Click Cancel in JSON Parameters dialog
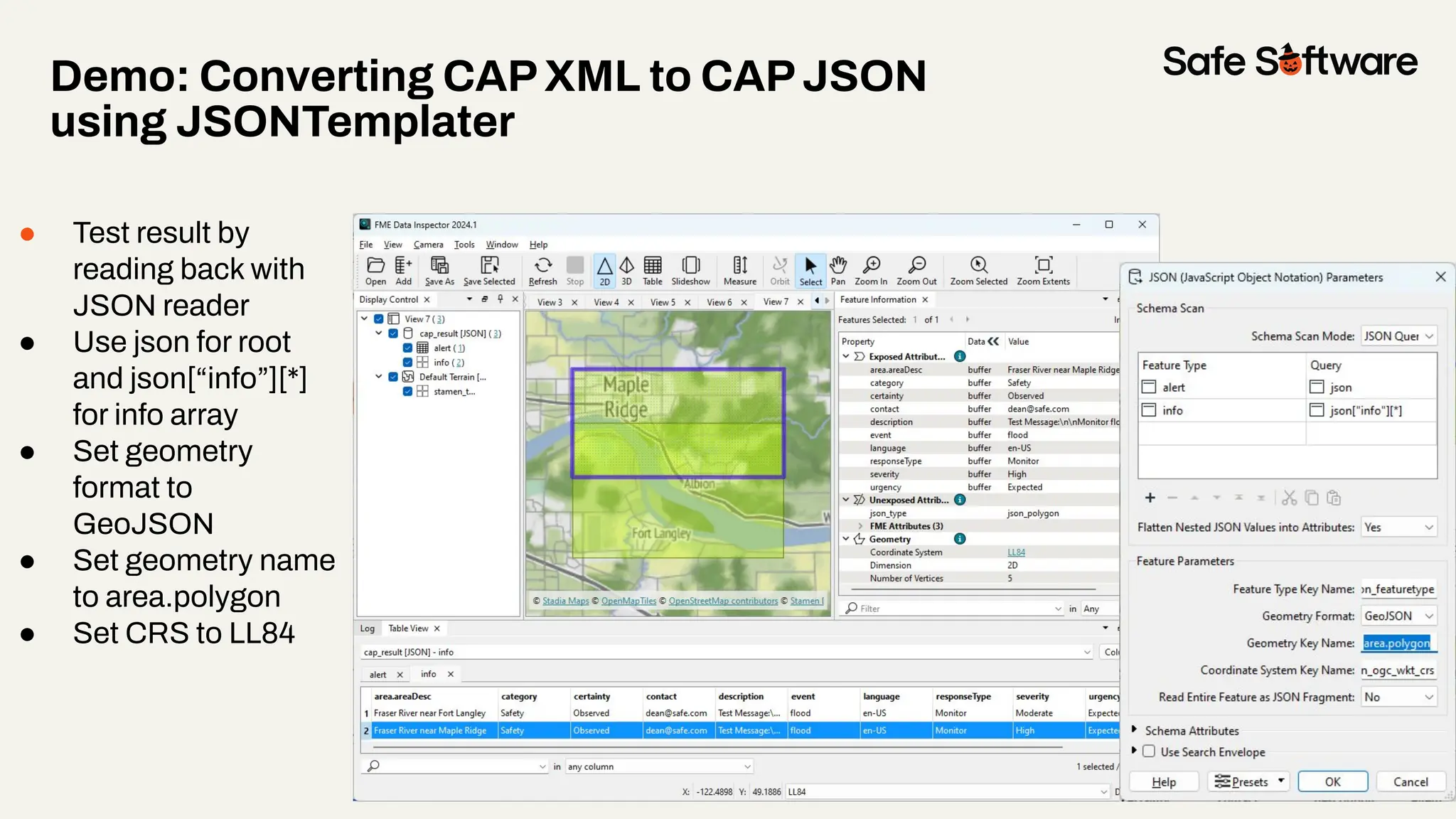This screenshot has height=819, width=1456. point(1410,782)
